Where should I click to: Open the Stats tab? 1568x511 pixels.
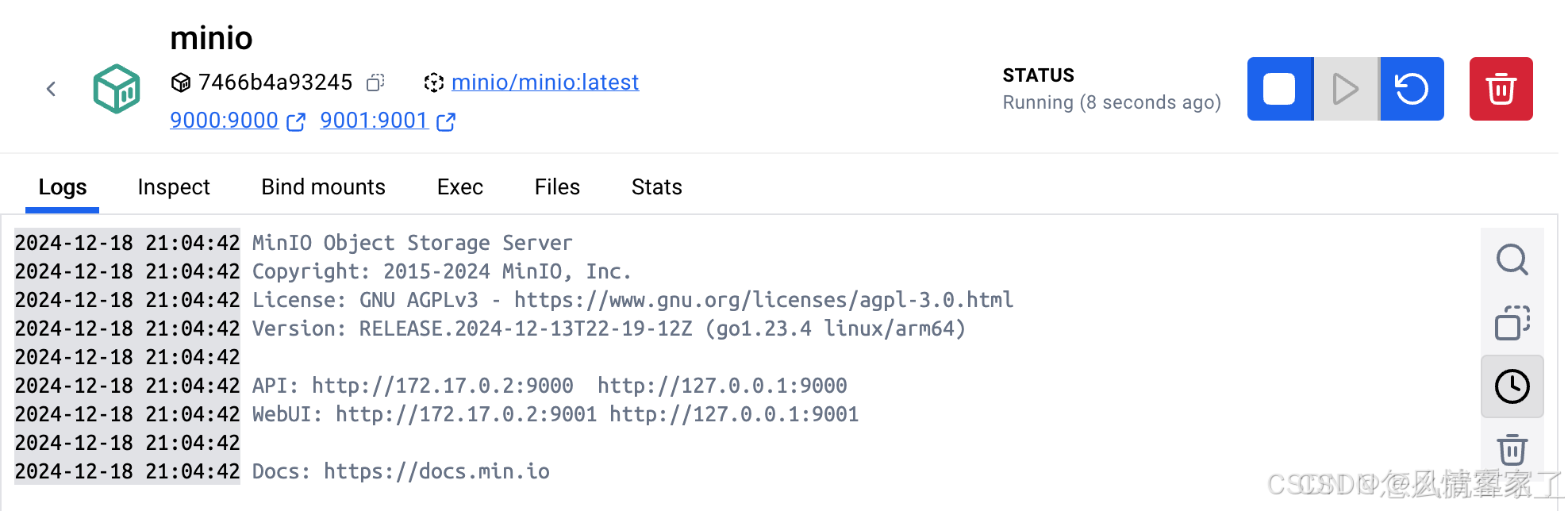(x=656, y=187)
